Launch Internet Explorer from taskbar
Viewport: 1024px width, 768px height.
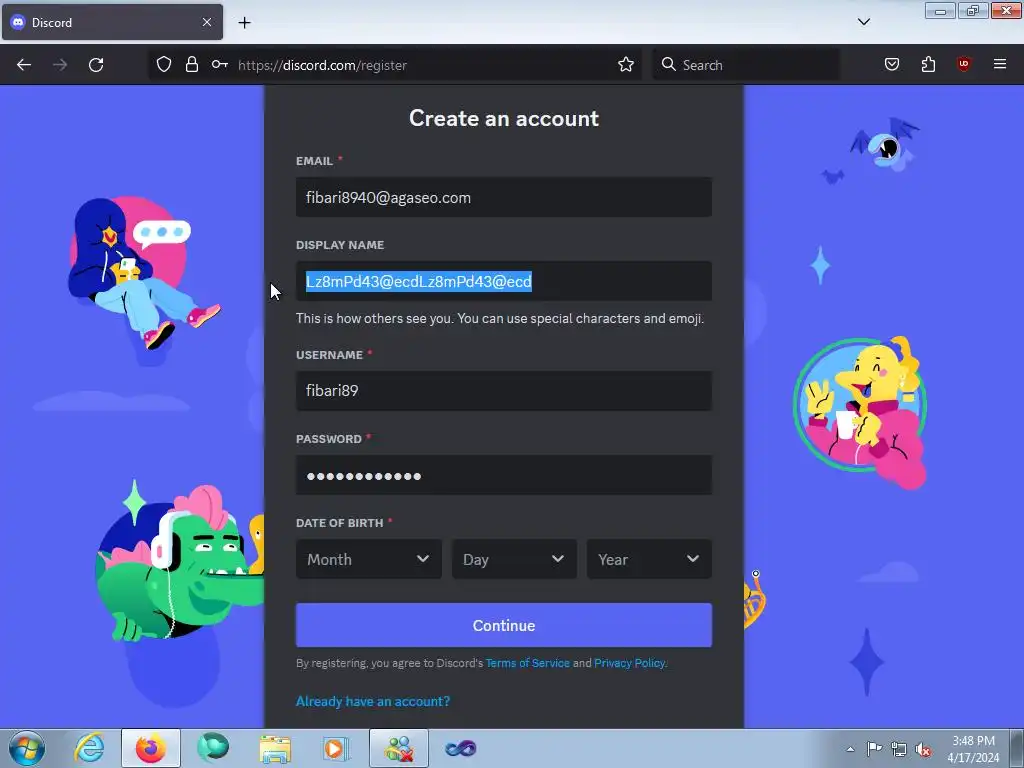pos(89,748)
